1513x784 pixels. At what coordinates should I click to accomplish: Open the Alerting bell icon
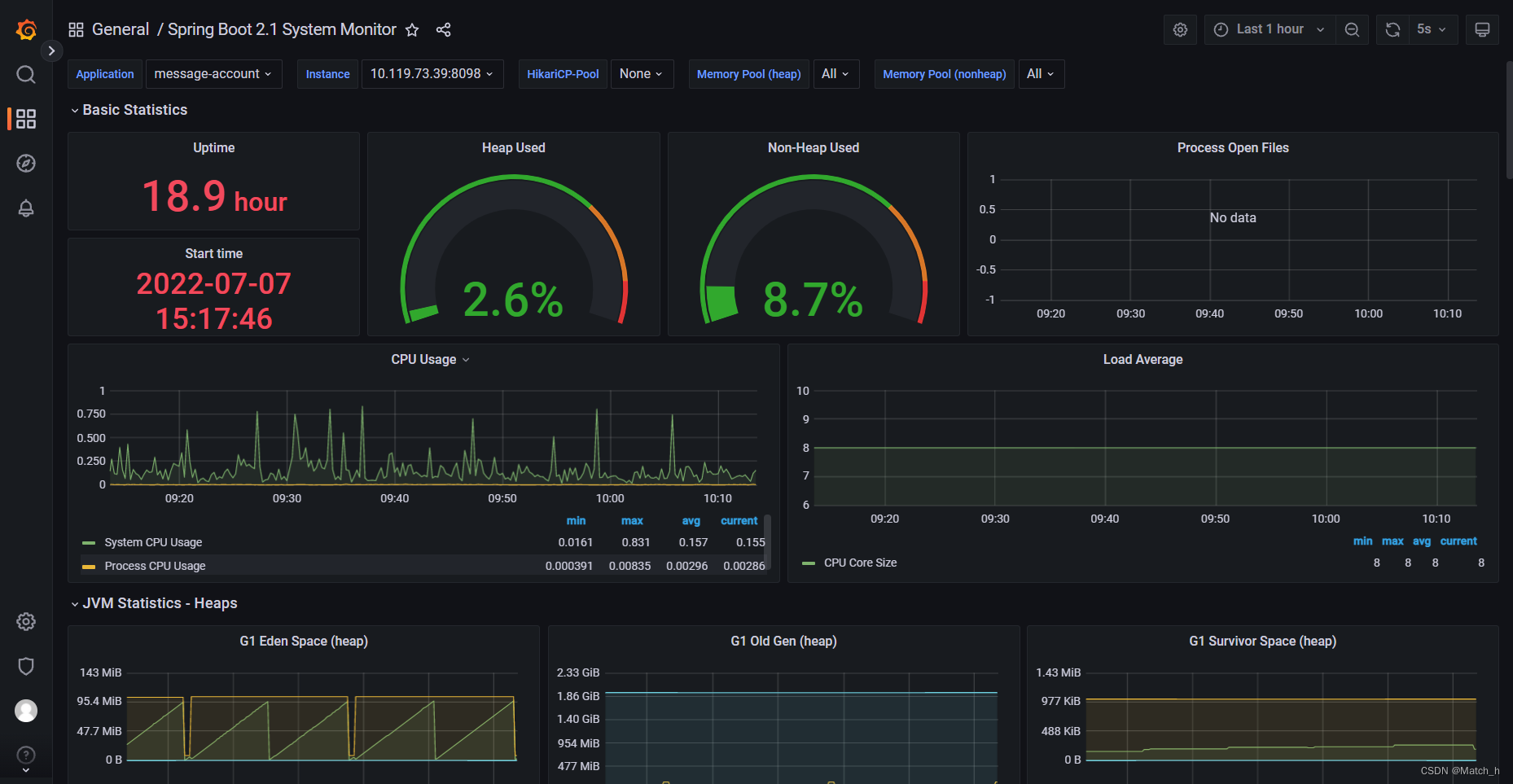pyautogui.click(x=26, y=208)
